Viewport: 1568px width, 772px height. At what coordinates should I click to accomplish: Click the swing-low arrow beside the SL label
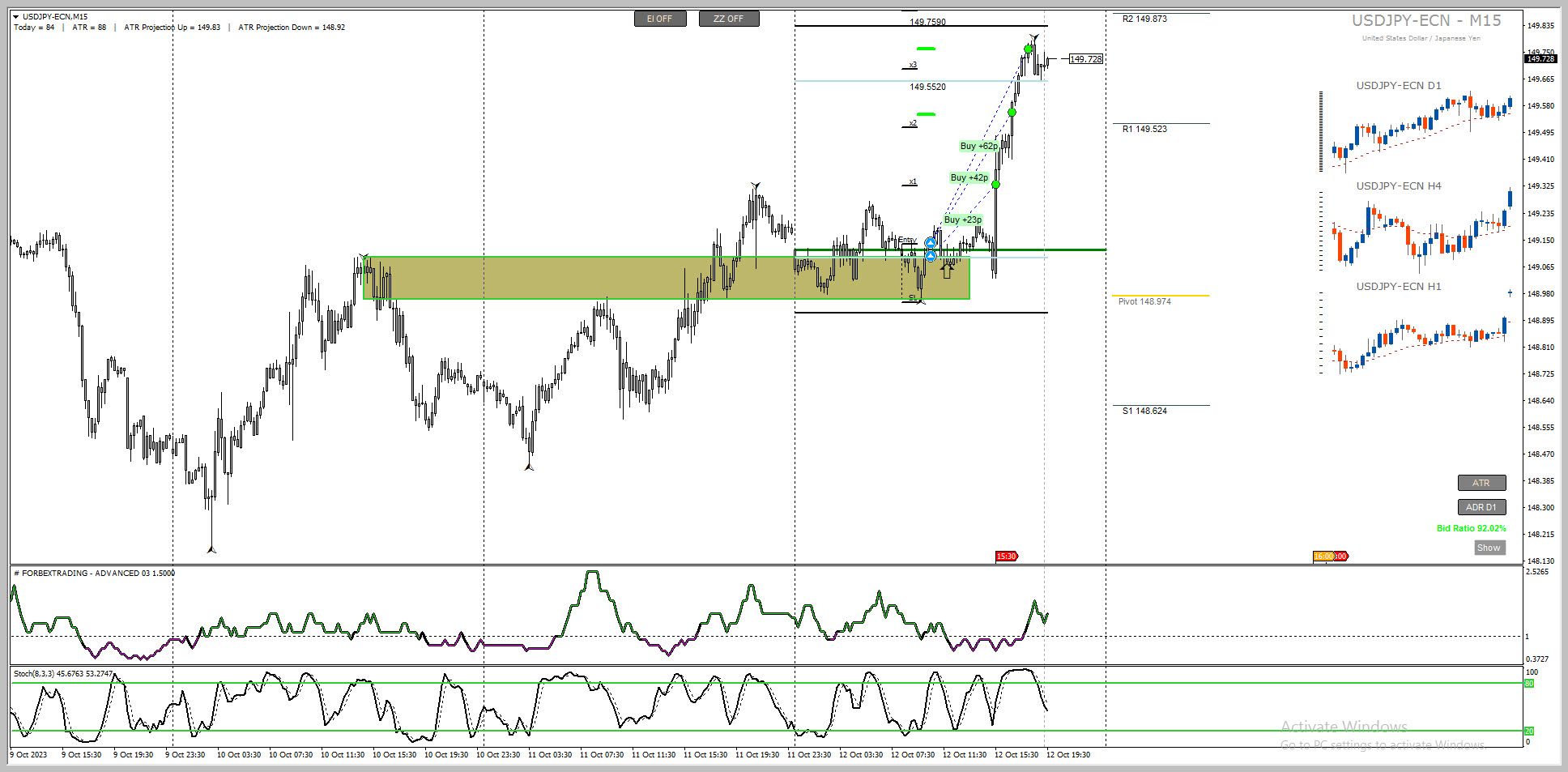pos(922,301)
